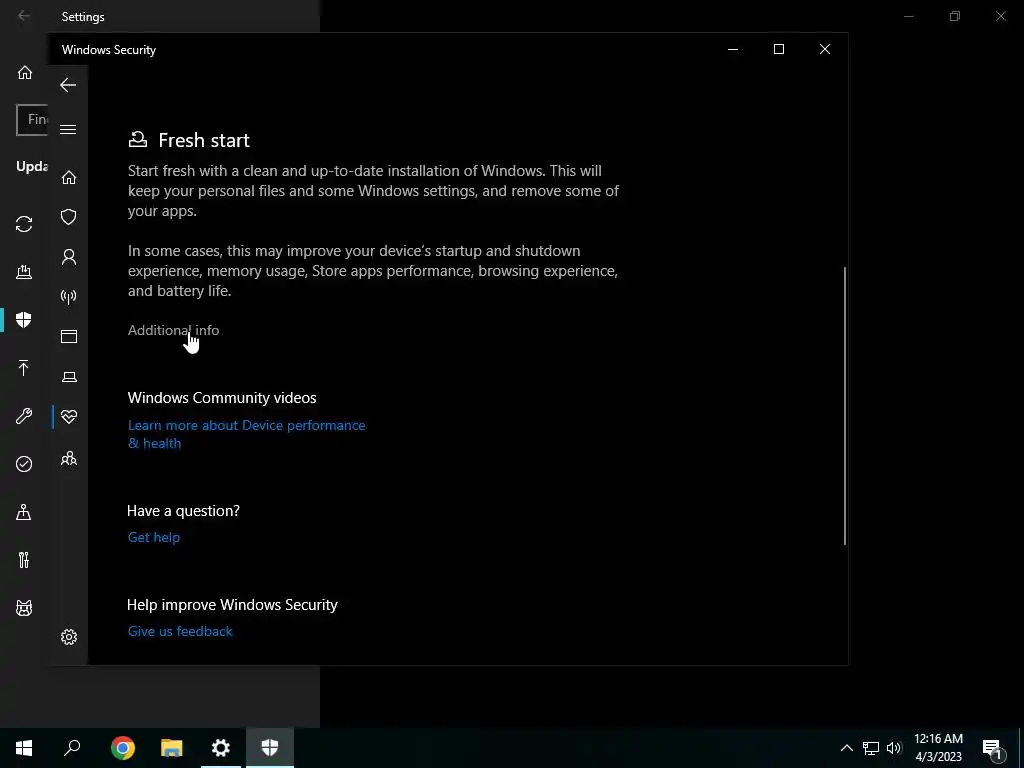Open Learn more about Device performance link
The width and height of the screenshot is (1024, 768).
tap(246, 434)
